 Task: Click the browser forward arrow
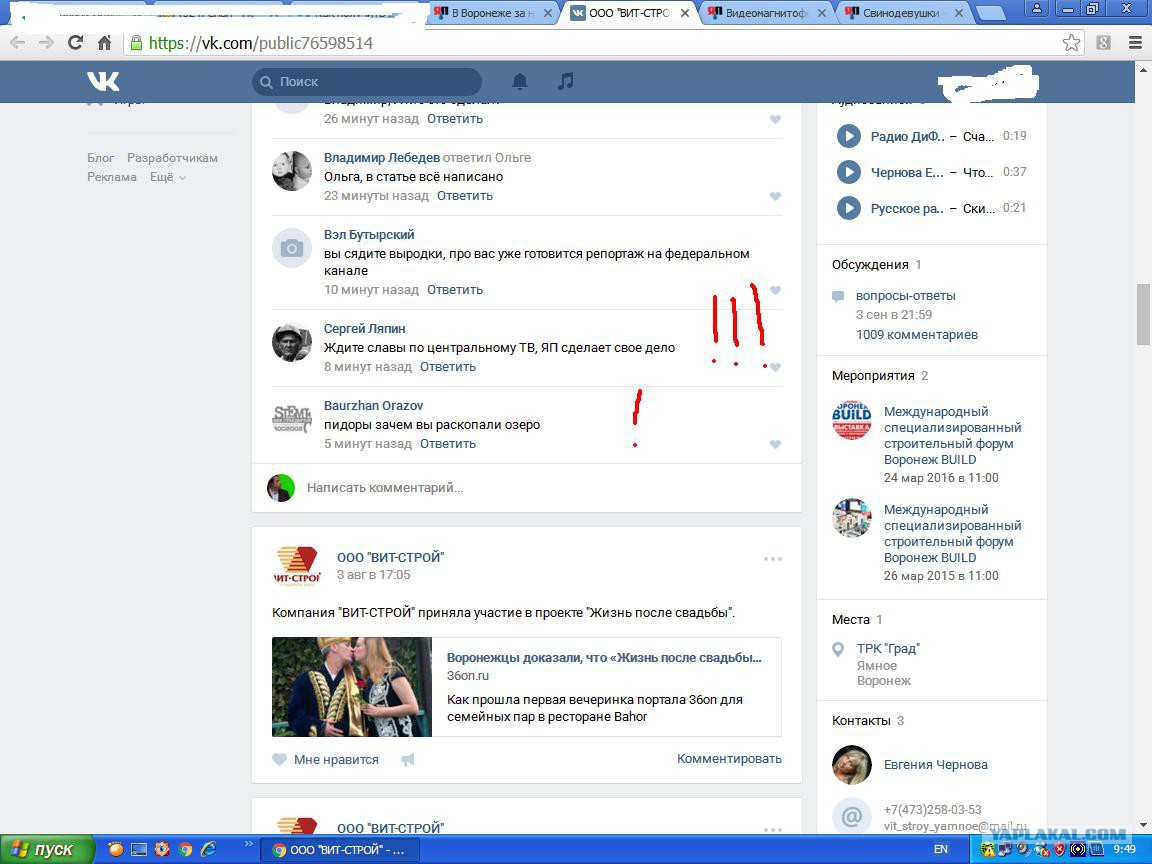(x=46, y=43)
